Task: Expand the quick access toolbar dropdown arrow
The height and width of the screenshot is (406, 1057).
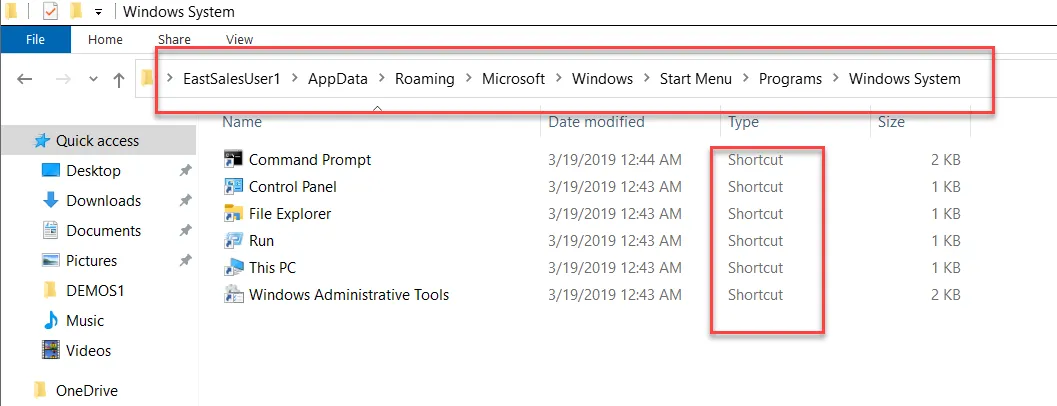Action: click(x=98, y=13)
